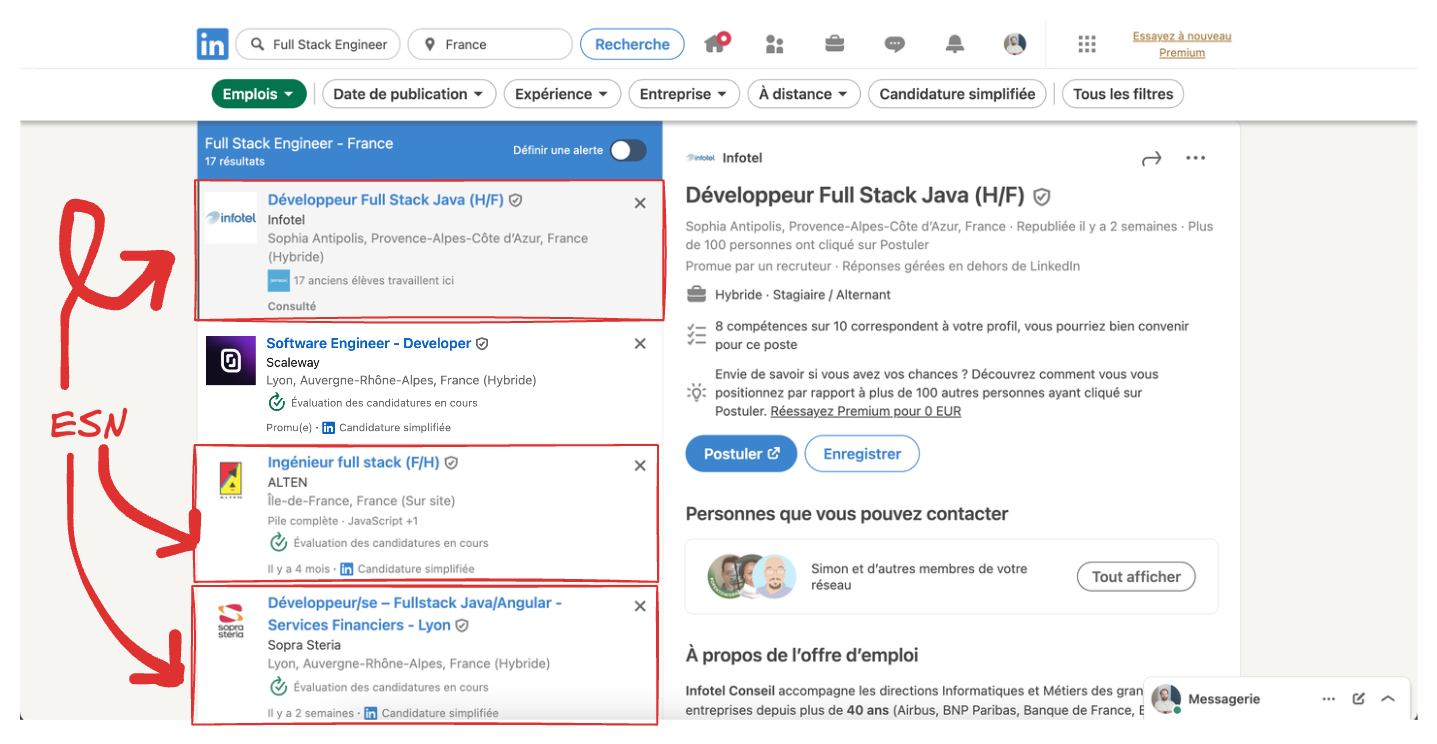
Task: Click the Infotel company name in job details
Action: (x=742, y=158)
